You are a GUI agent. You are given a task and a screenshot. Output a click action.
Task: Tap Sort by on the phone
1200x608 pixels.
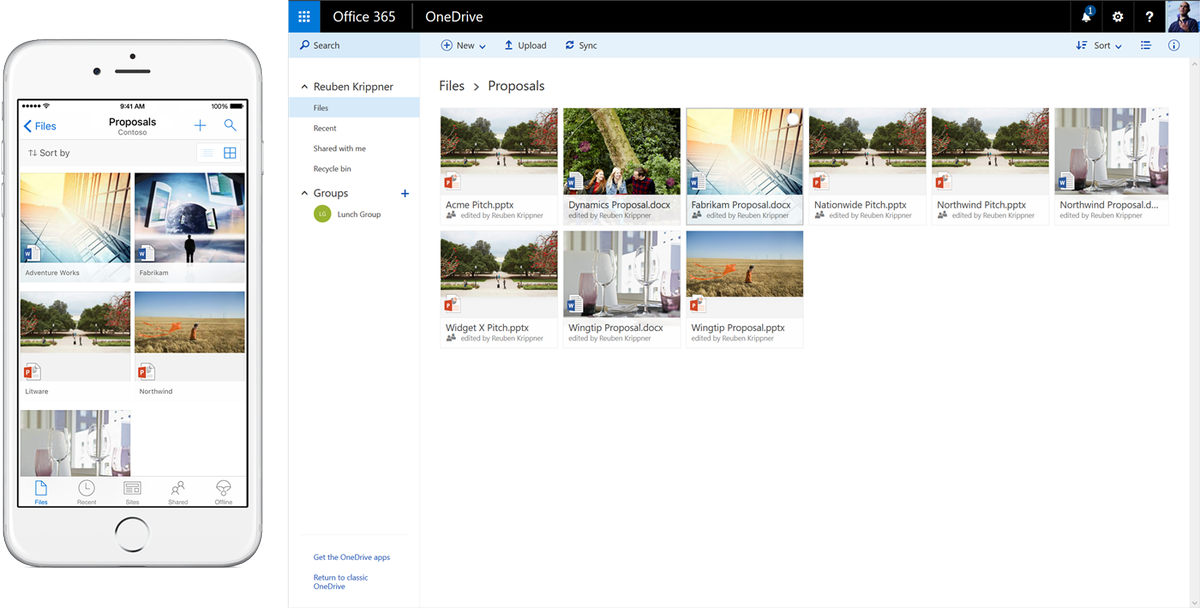pos(49,153)
